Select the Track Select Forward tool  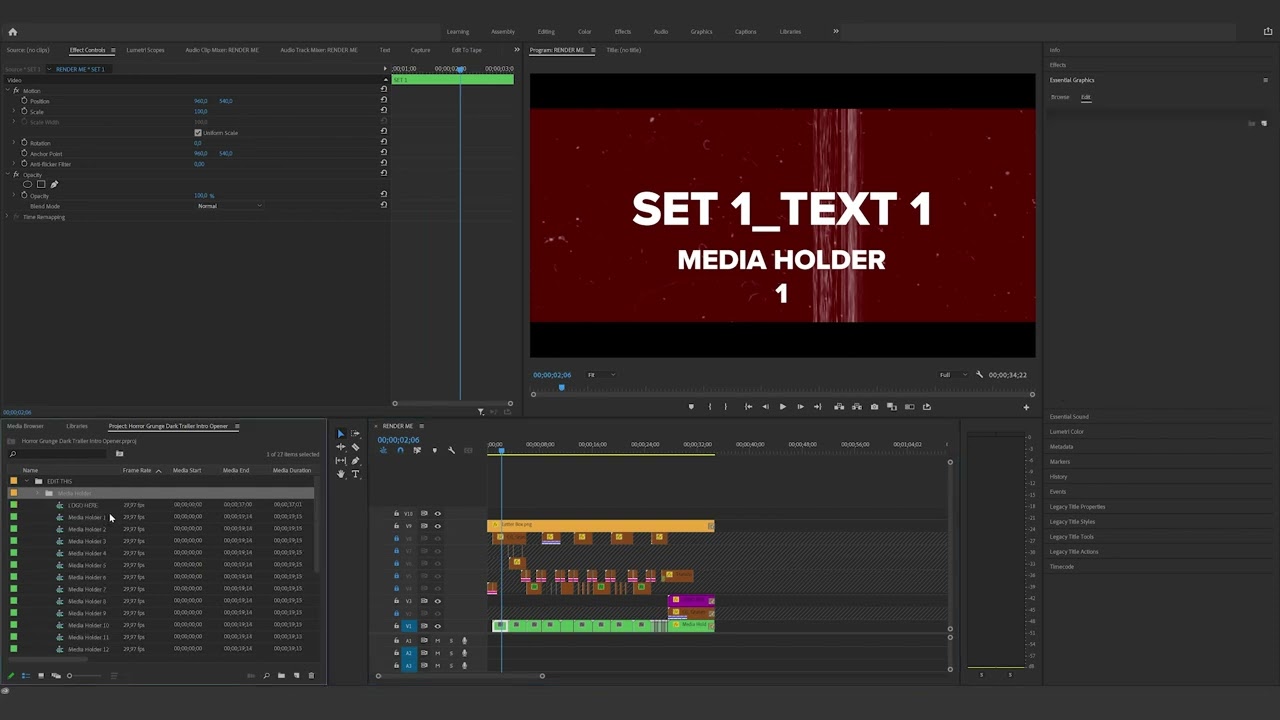point(355,434)
